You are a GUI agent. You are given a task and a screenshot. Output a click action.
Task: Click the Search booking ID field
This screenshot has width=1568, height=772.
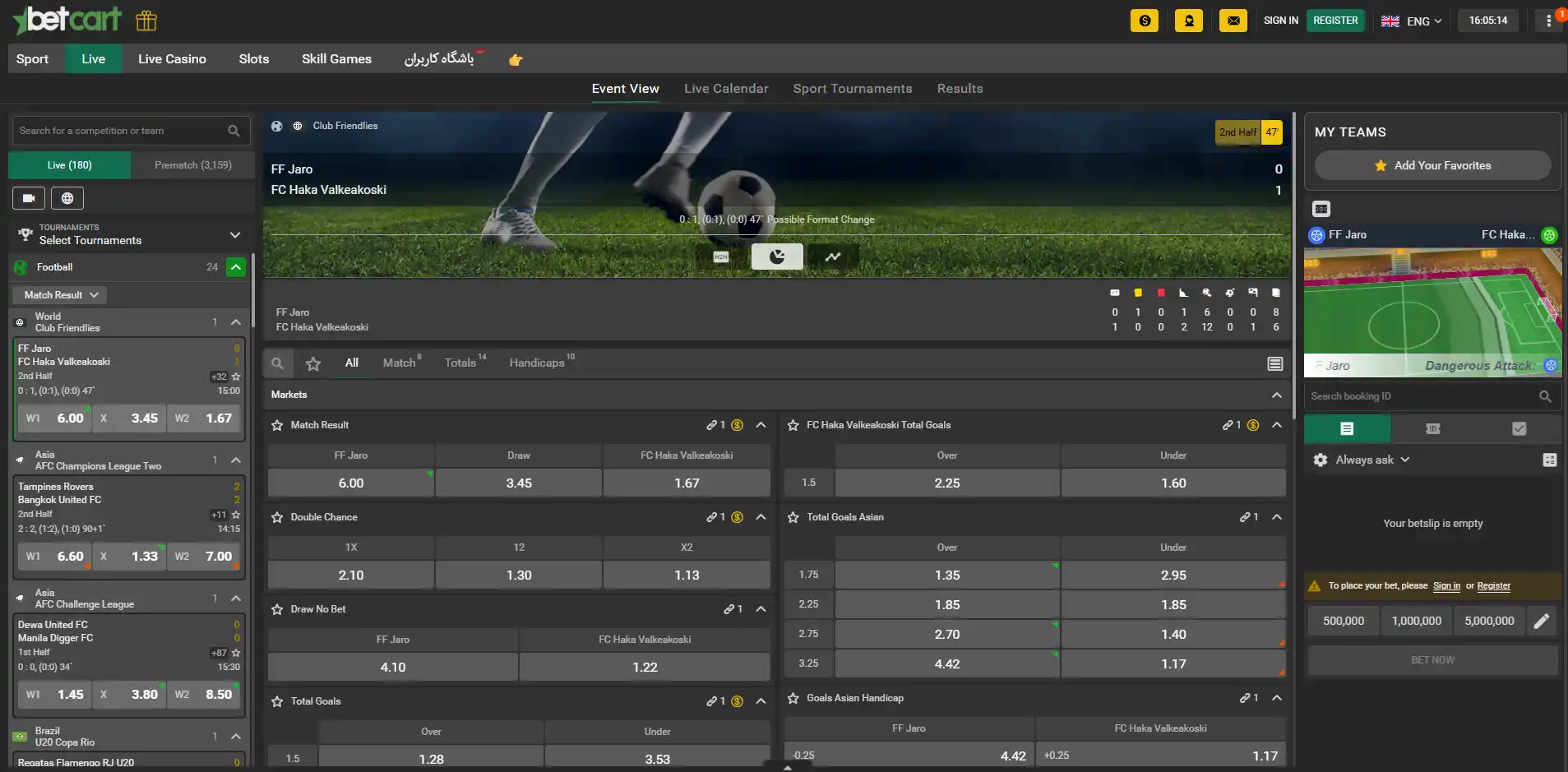pos(1423,396)
